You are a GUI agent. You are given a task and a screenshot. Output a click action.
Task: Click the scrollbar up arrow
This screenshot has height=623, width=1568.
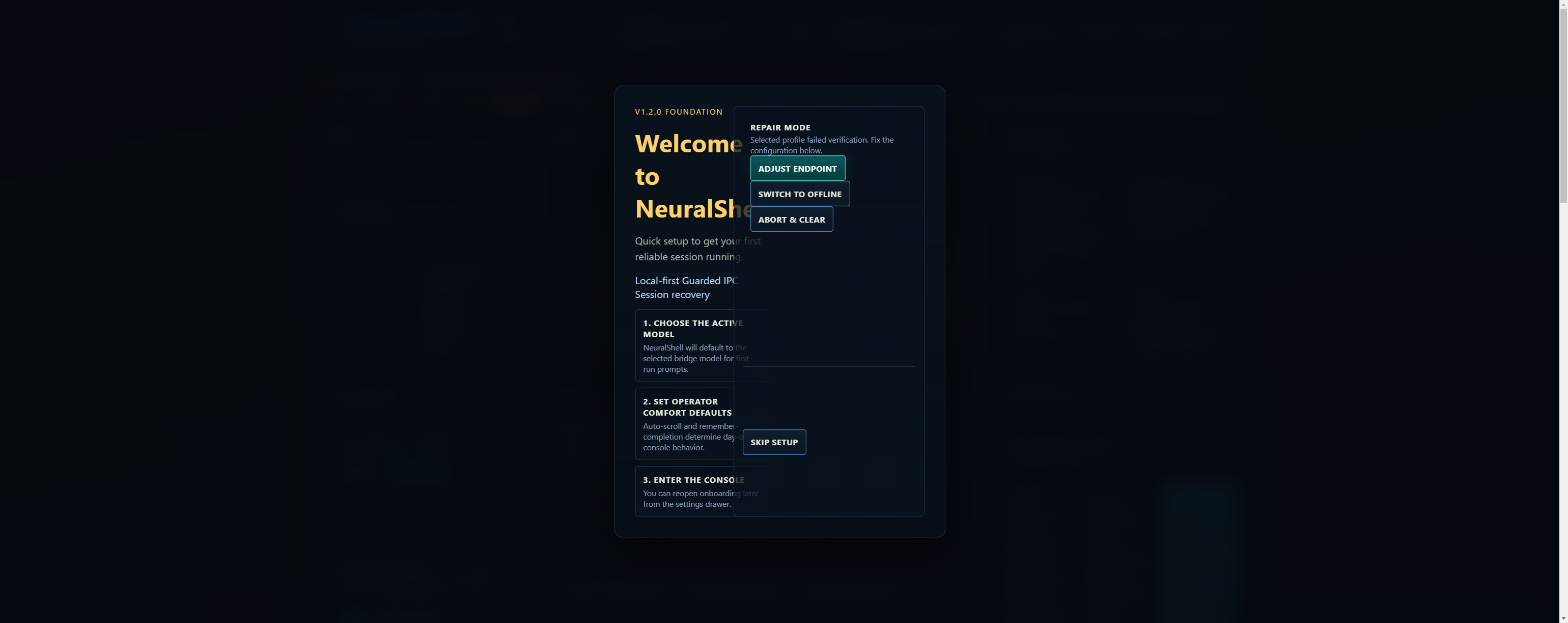1563,4
